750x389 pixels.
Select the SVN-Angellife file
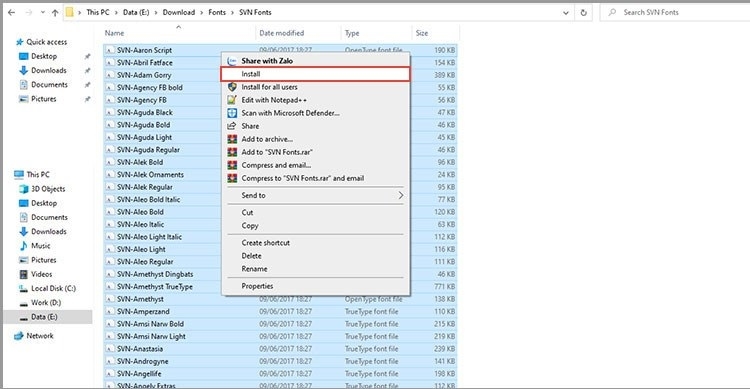tap(139, 374)
